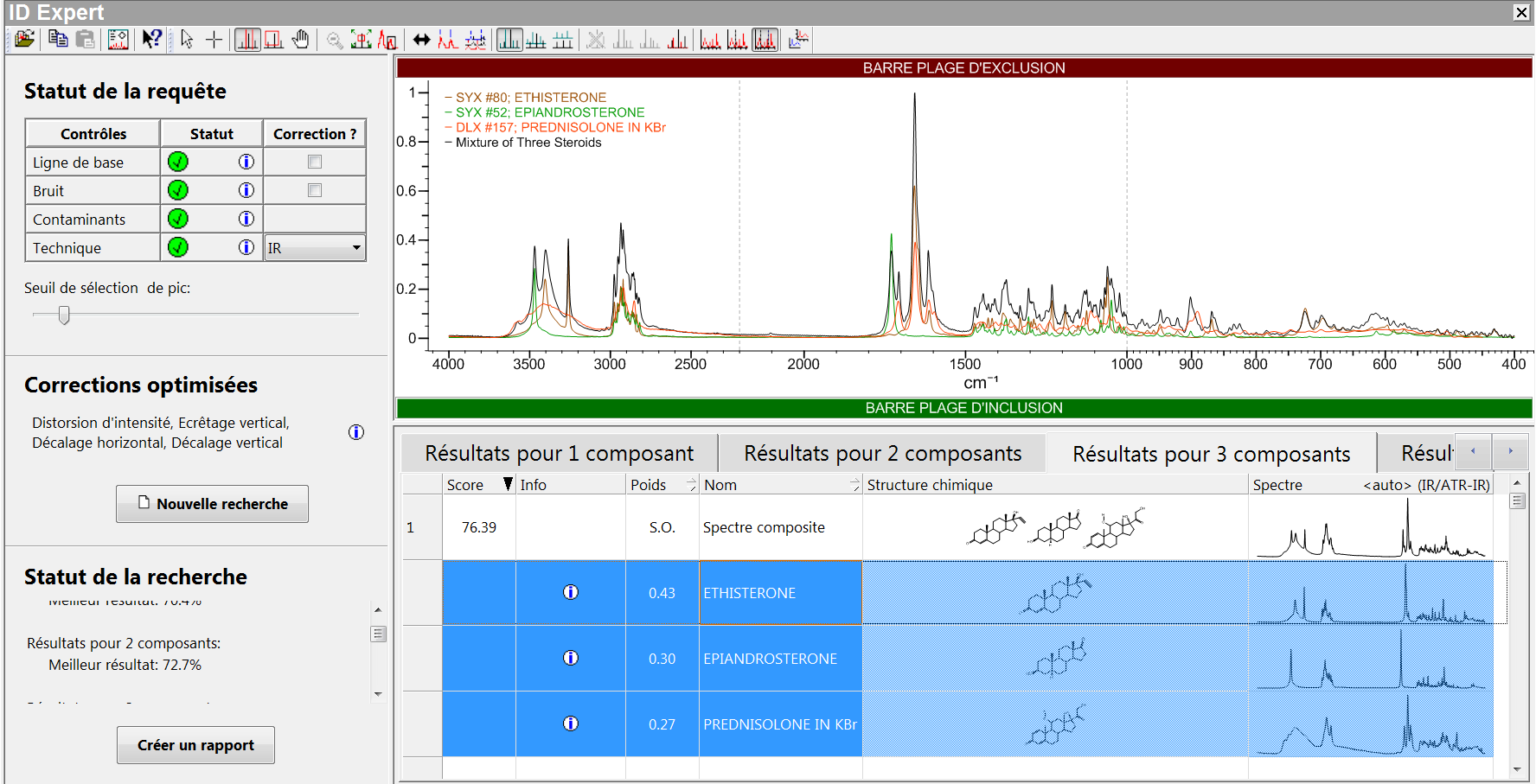This screenshot has width=1536, height=784.
Task: Switch to Résultats pour 2 composants tab
Action: [882, 454]
